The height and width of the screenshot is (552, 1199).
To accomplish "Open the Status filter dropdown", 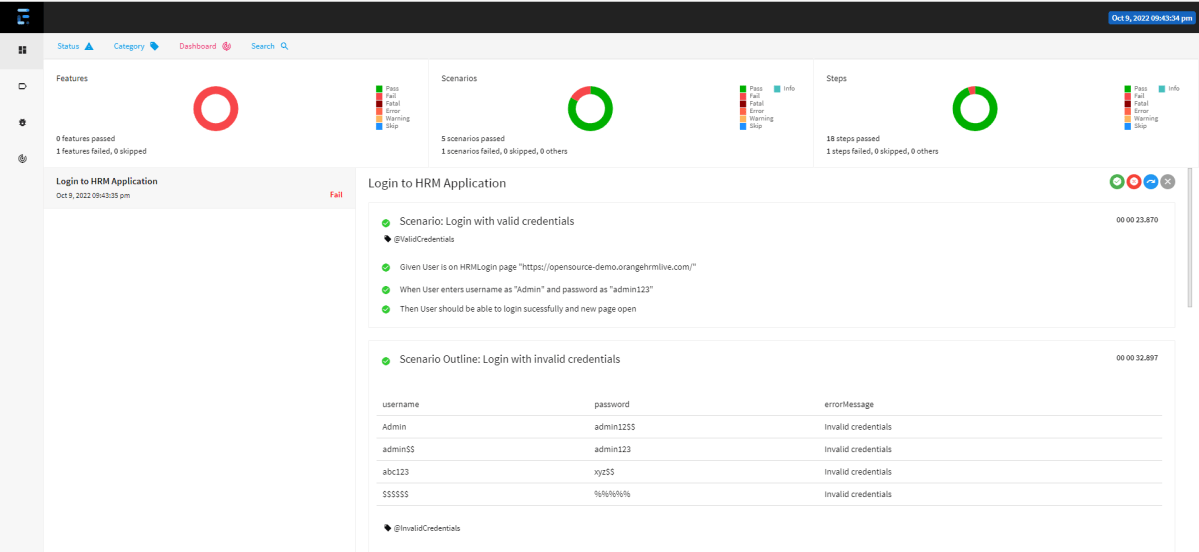I will coord(75,46).
